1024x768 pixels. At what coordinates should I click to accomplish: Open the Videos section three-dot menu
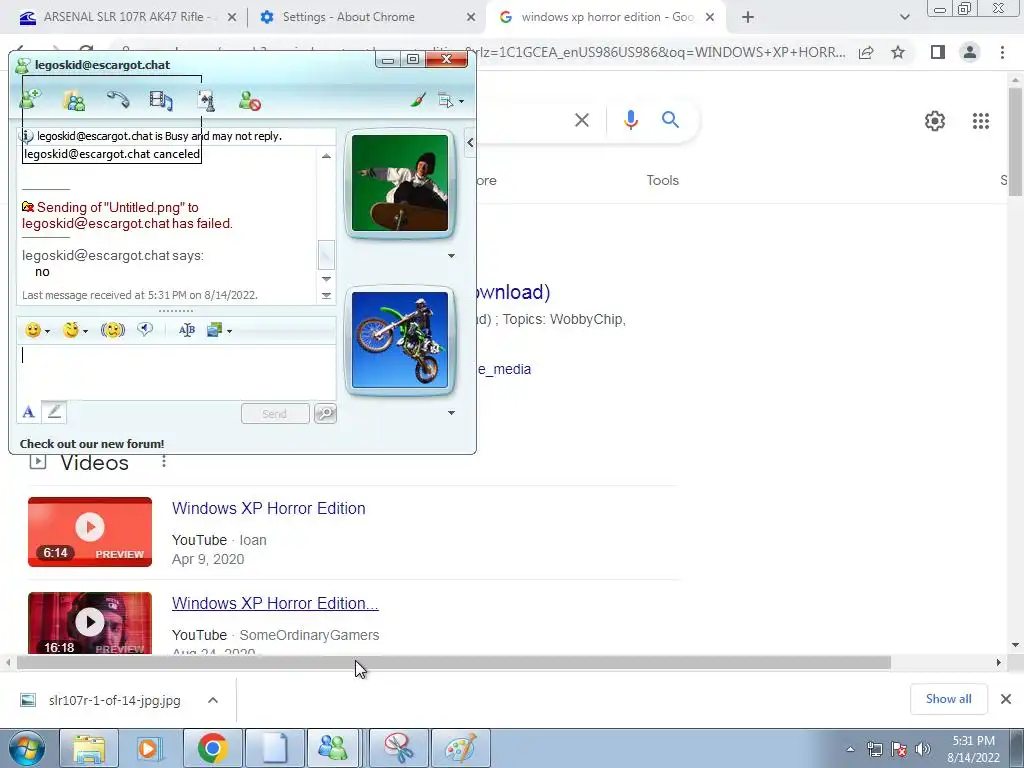point(164,462)
